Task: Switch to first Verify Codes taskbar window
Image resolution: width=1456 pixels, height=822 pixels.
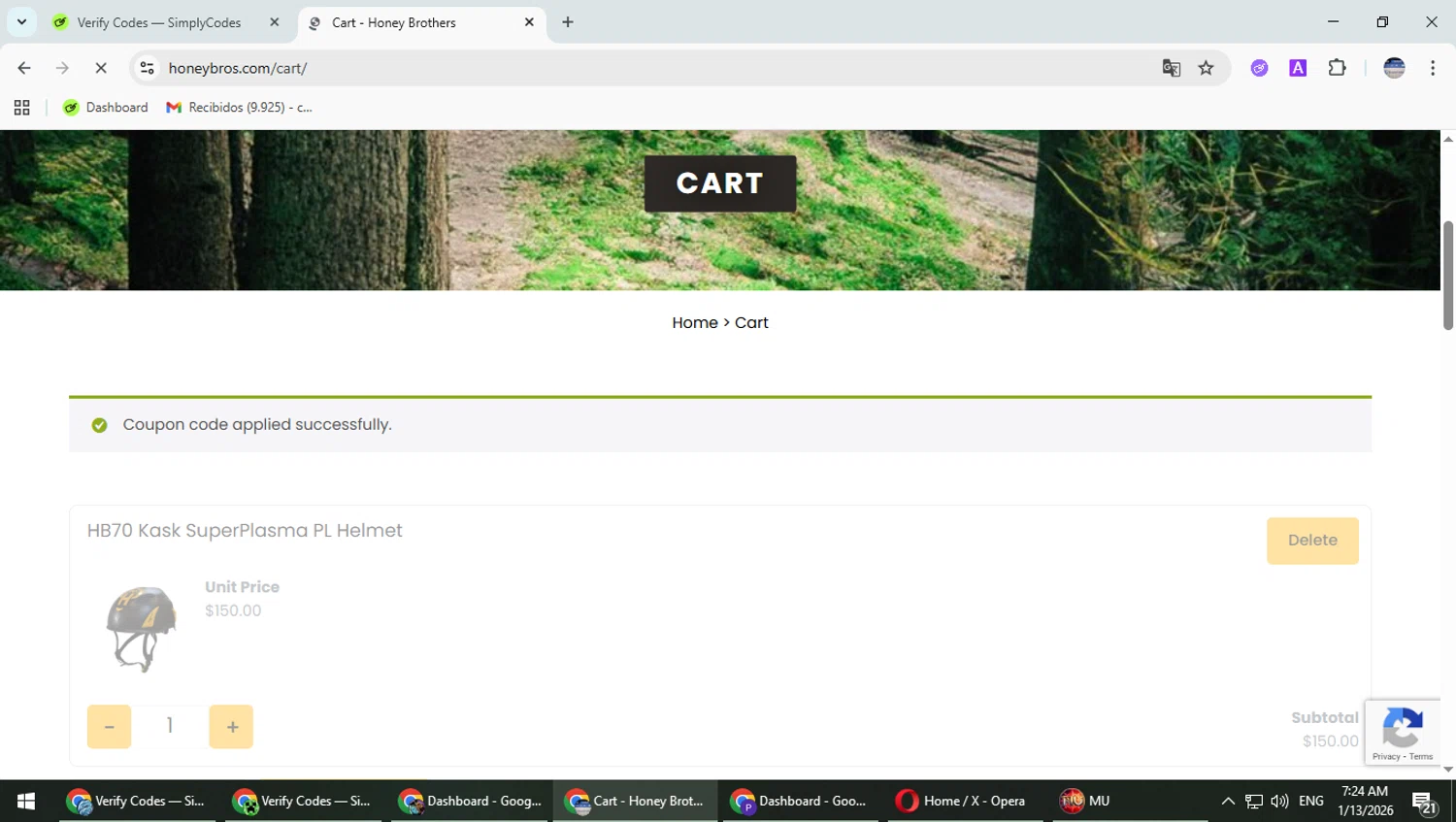Action: click(x=137, y=801)
